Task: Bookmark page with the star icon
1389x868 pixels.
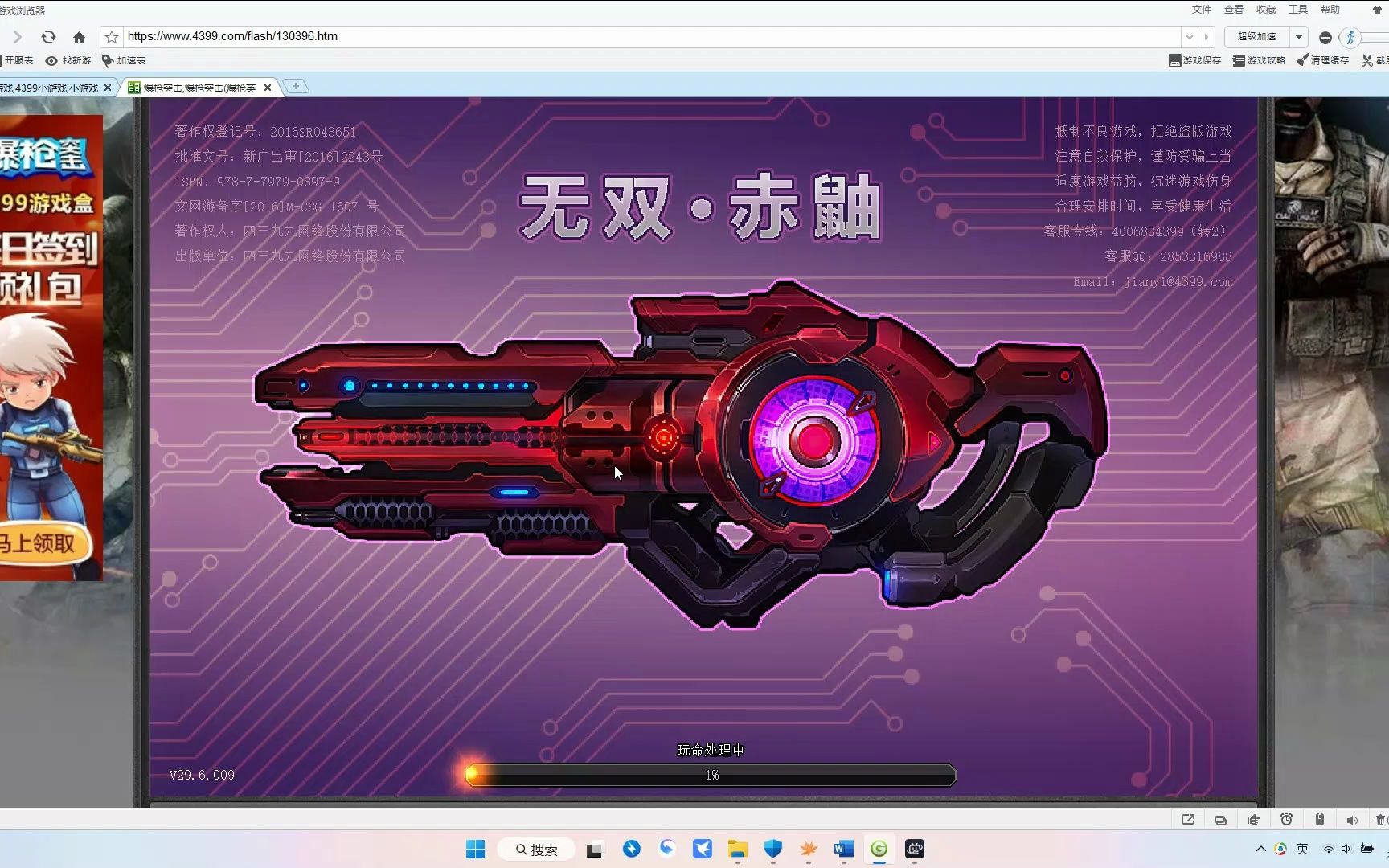Action: point(112,37)
